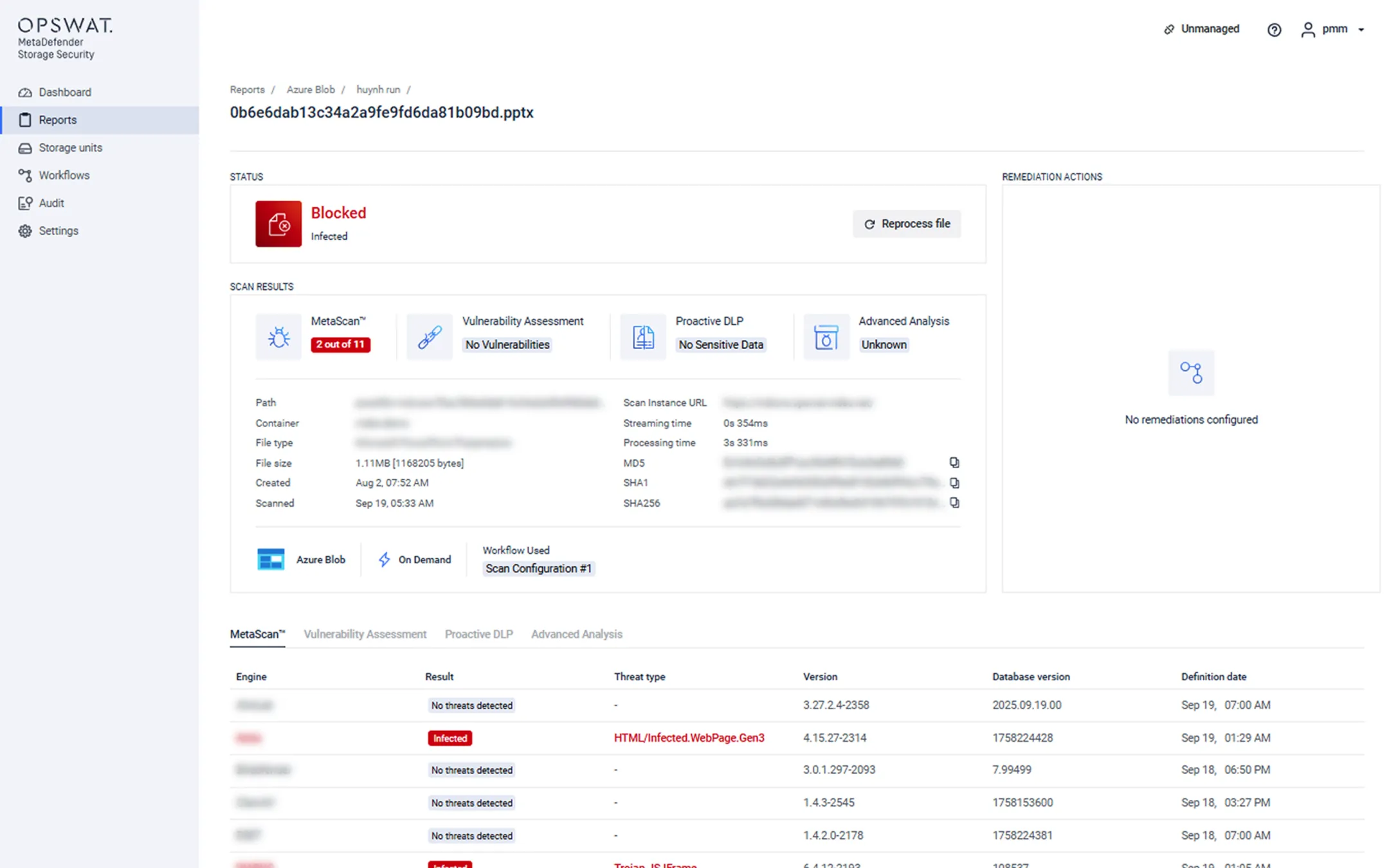Click the On Demand lightning icon
This screenshot has width=1389, height=868.
[x=385, y=559]
